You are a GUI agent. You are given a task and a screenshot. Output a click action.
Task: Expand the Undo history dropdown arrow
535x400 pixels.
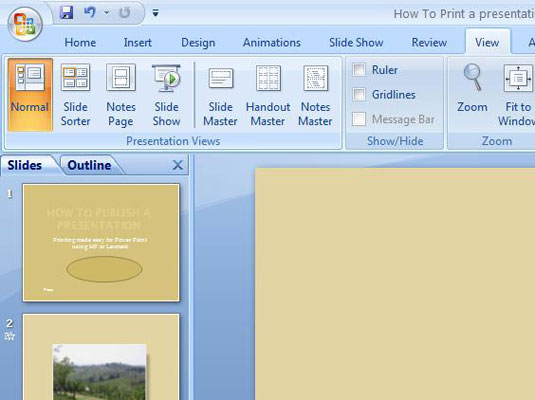tap(106, 13)
